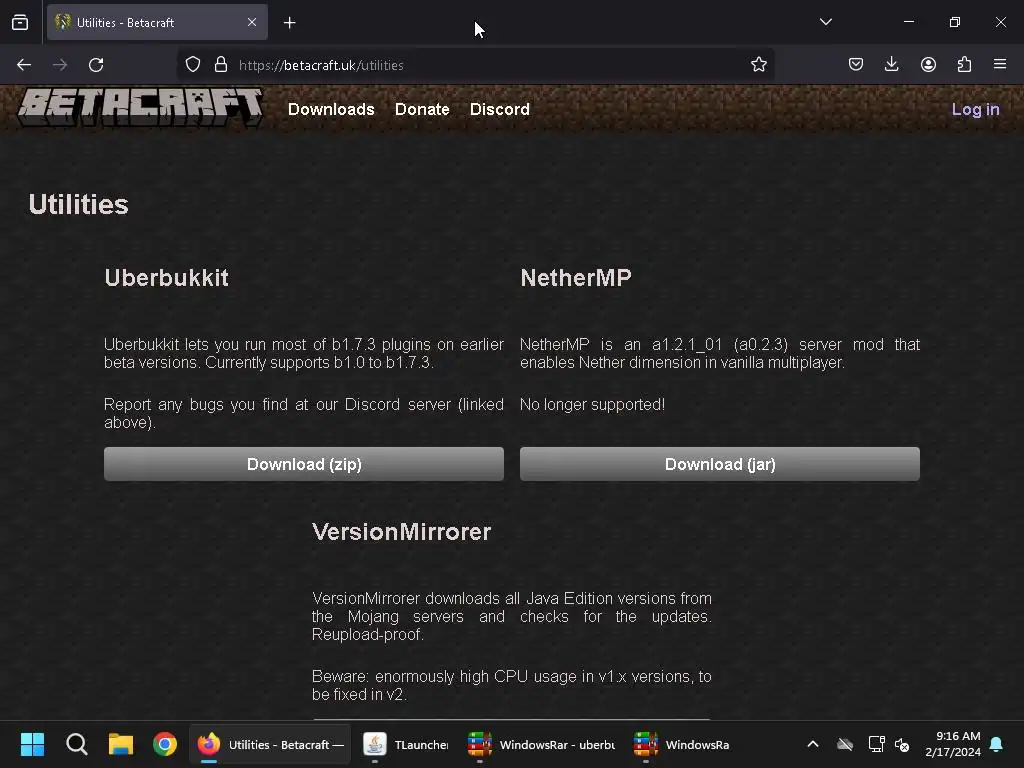This screenshot has width=1024, height=768.
Task: Switch to Firefox Utilities - Betacraft taskbar item
Action: pos(270,744)
